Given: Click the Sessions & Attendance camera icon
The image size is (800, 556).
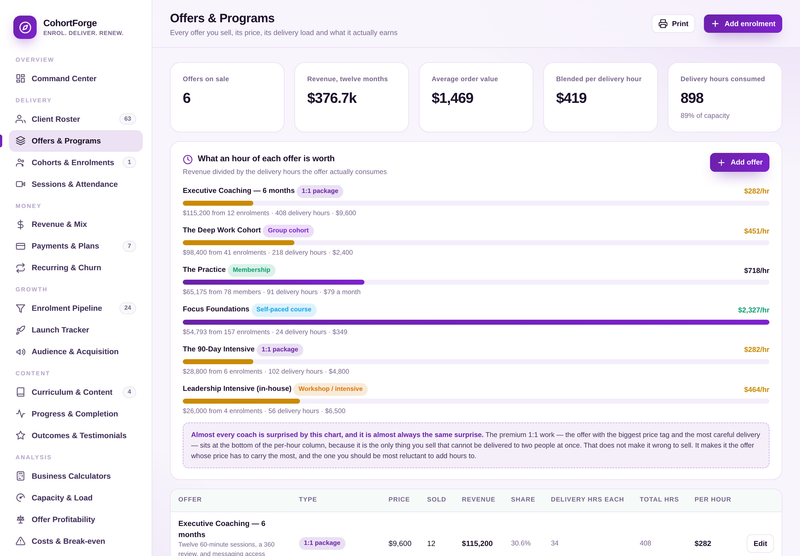Looking at the screenshot, I should (x=20, y=184).
